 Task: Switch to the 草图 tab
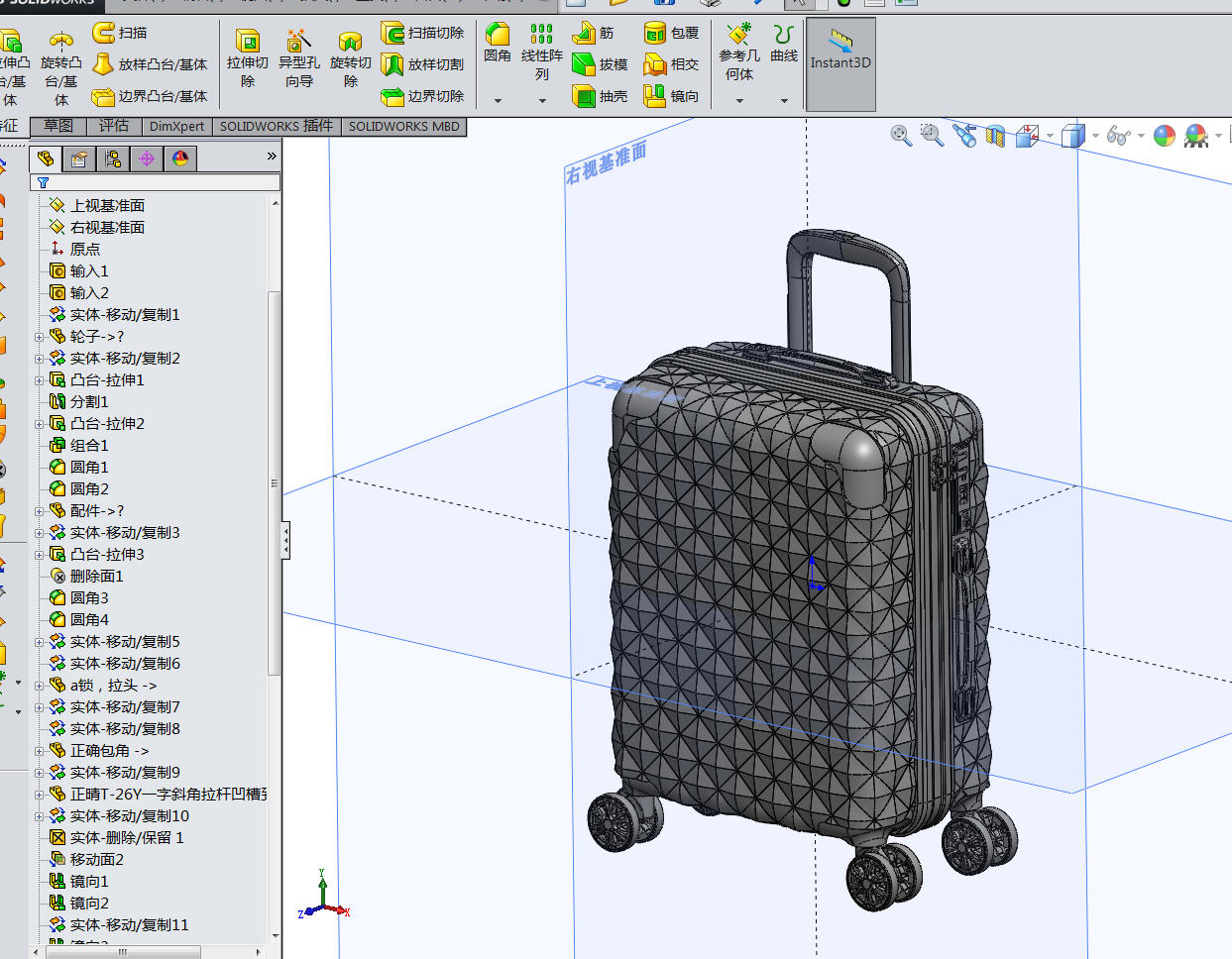[58, 126]
